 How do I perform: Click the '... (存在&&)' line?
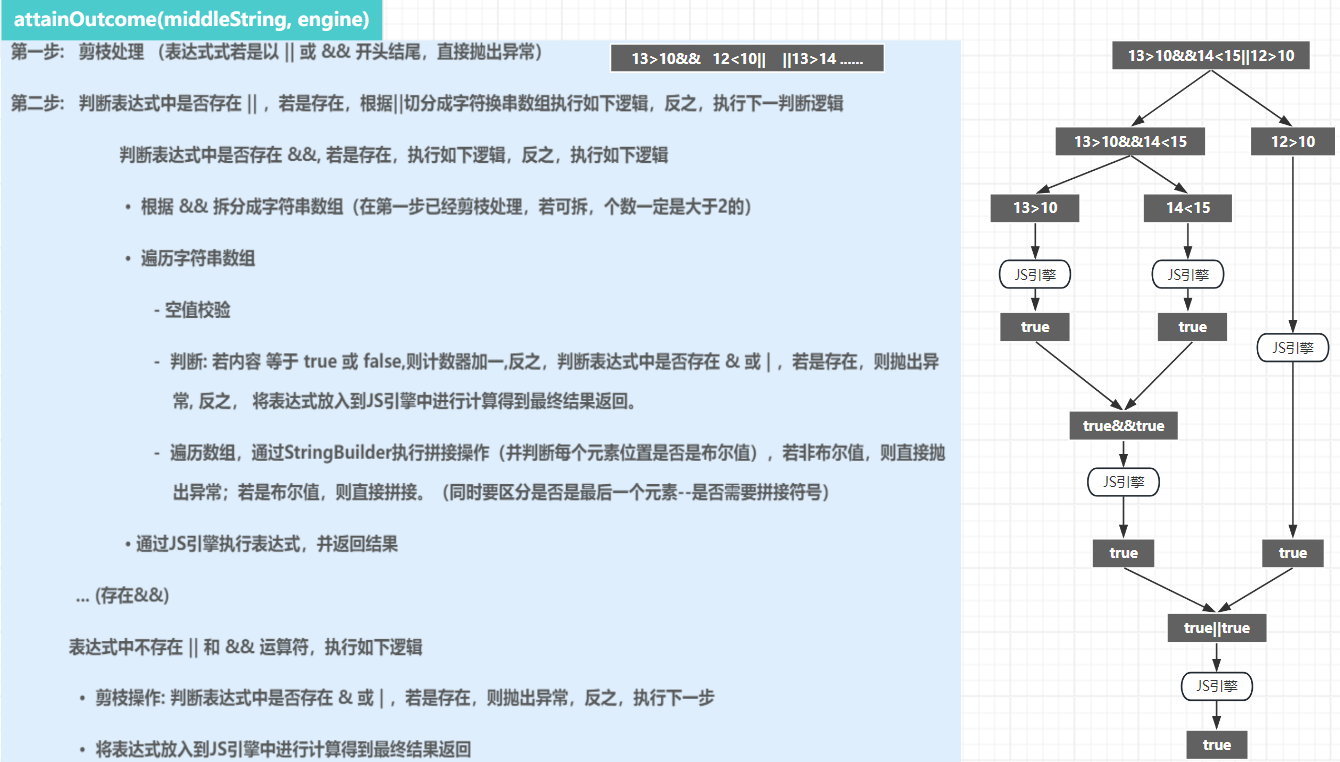click(x=122, y=596)
